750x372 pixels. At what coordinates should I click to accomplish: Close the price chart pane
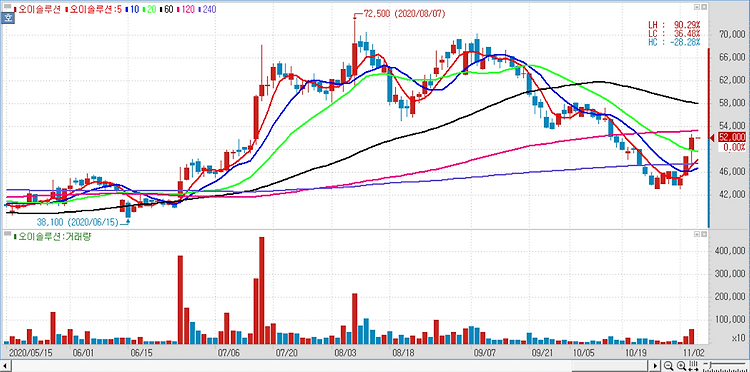click(704, 7)
